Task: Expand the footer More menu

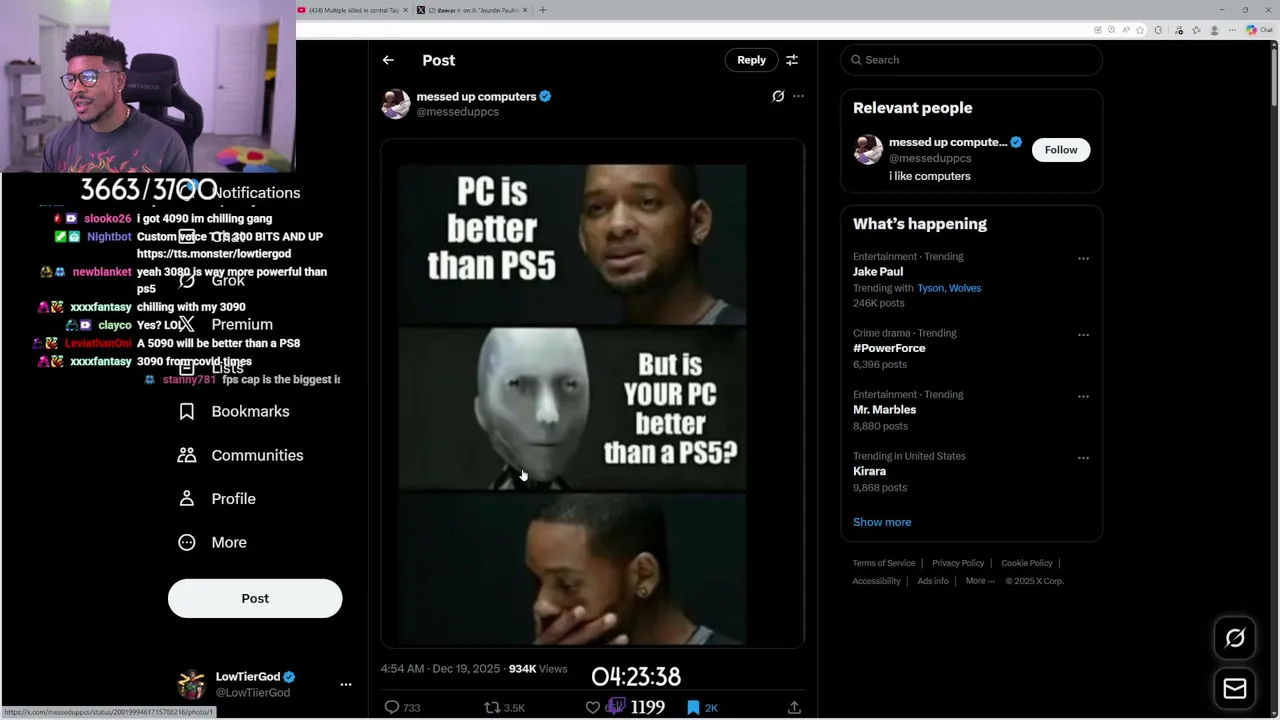Action: coord(980,581)
